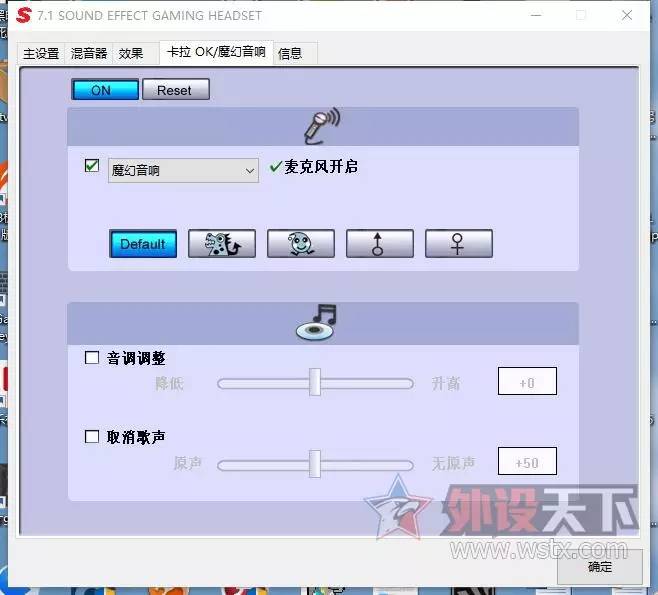Click the pitch slider between 降低 and 升高

[x=315, y=383]
